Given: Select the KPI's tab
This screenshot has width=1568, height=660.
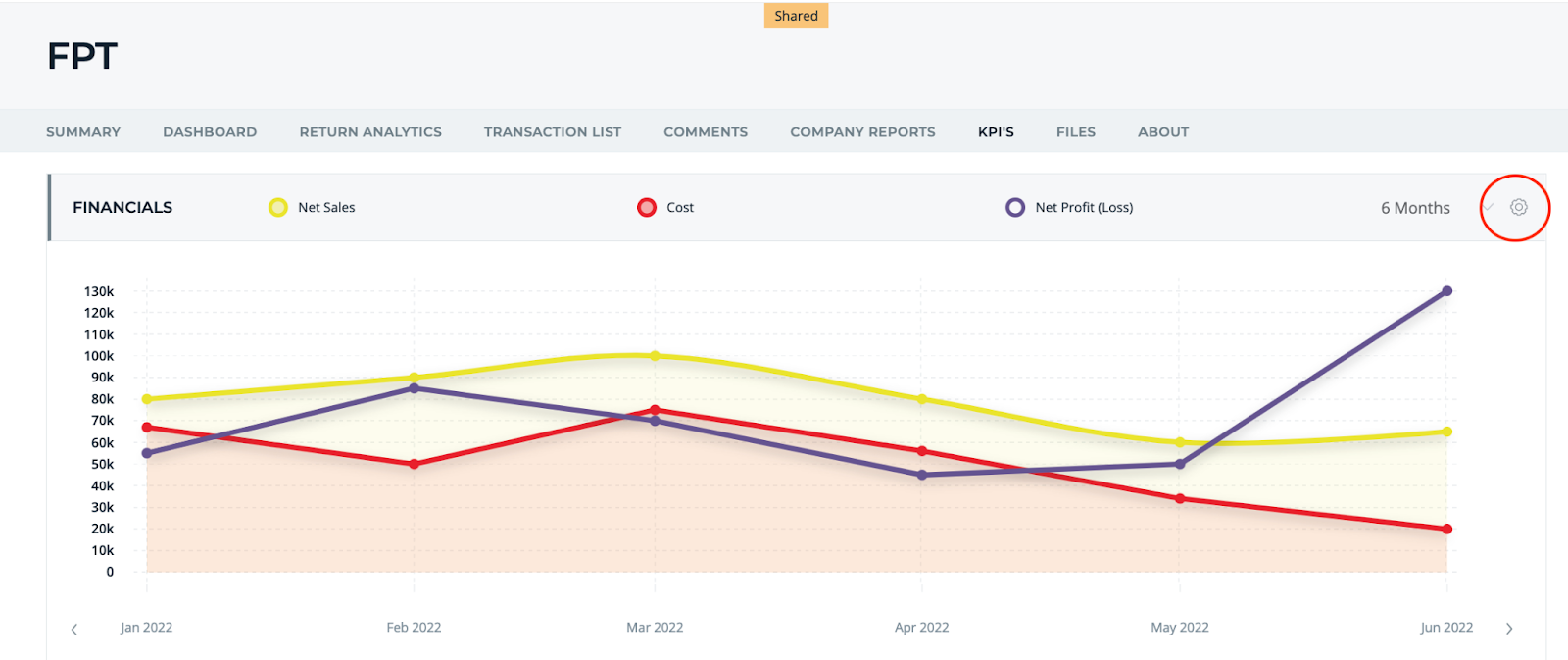Looking at the screenshot, I should (x=996, y=131).
